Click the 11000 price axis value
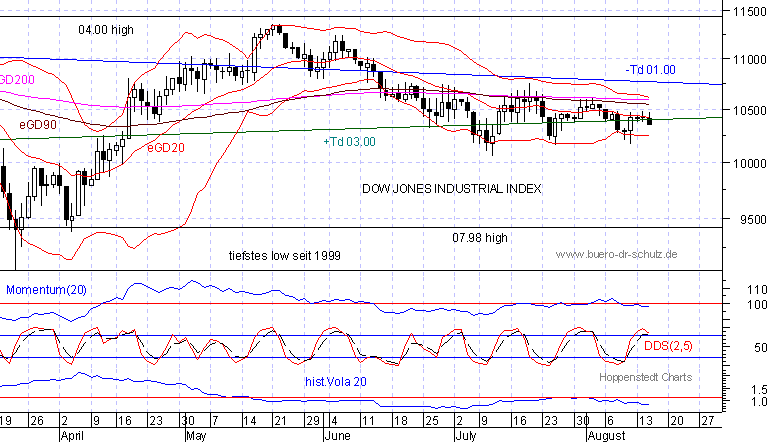770x442 pixels. (749, 59)
